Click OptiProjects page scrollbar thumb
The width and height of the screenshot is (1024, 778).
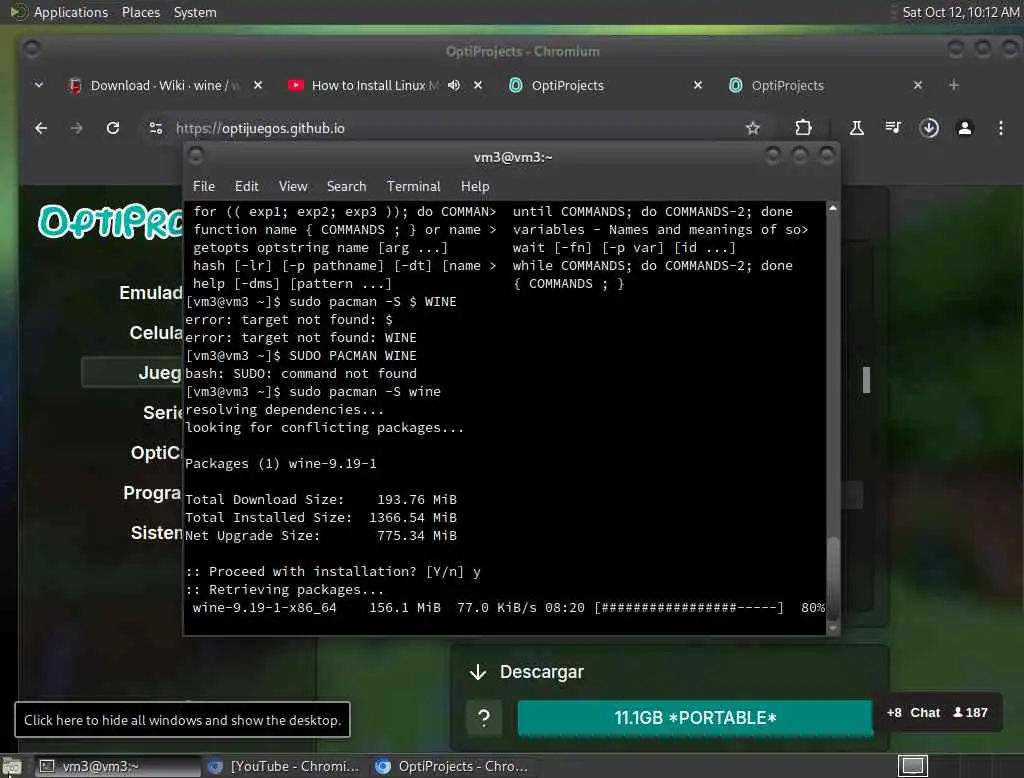click(x=866, y=380)
